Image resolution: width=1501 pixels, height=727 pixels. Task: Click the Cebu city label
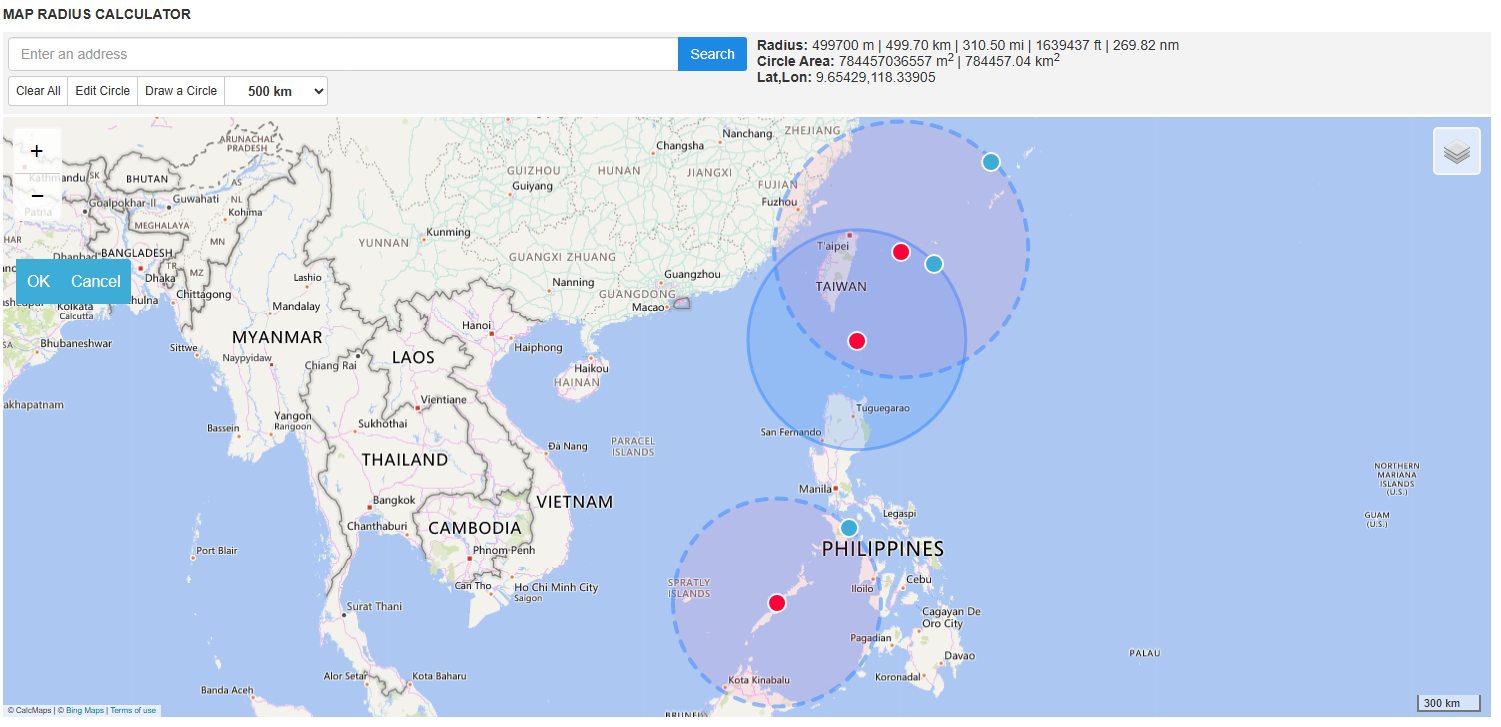coord(918,580)
